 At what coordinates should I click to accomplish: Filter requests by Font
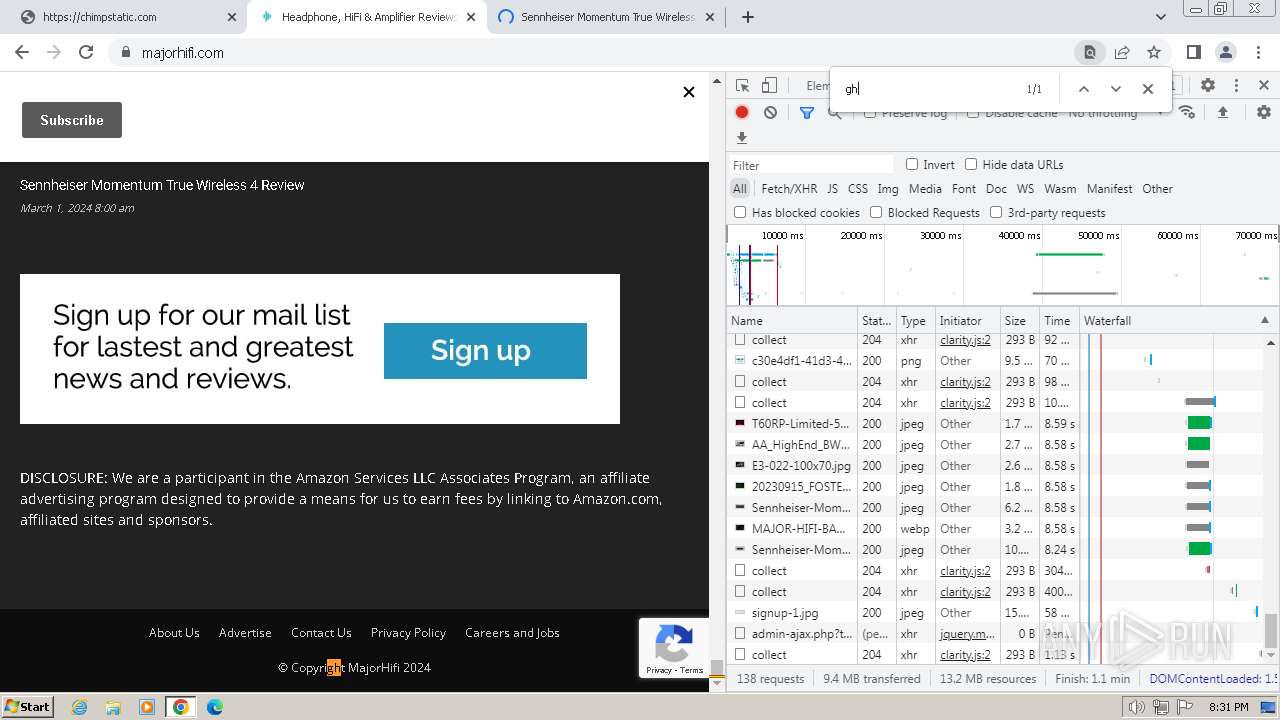pyautogui.click(x=964, y=188)
